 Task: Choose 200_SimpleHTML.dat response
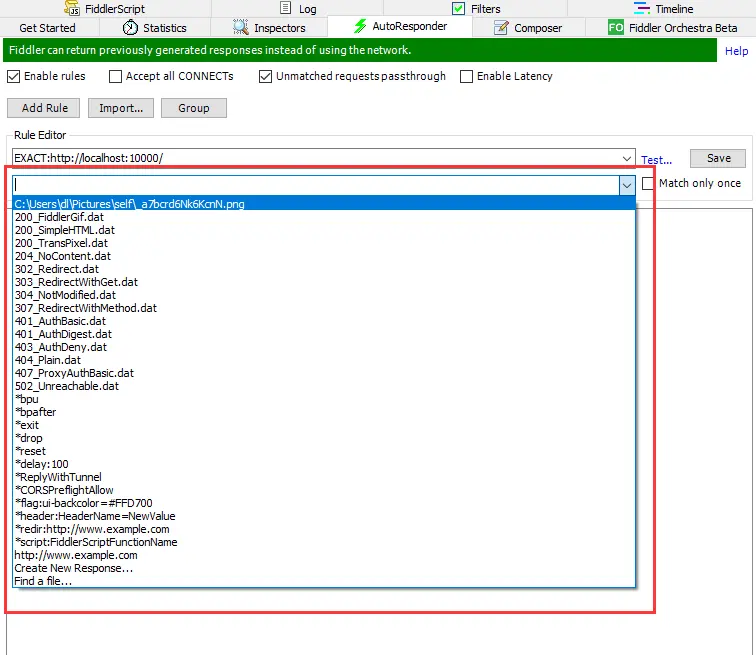pyautogui.click(x=324, y=230)
